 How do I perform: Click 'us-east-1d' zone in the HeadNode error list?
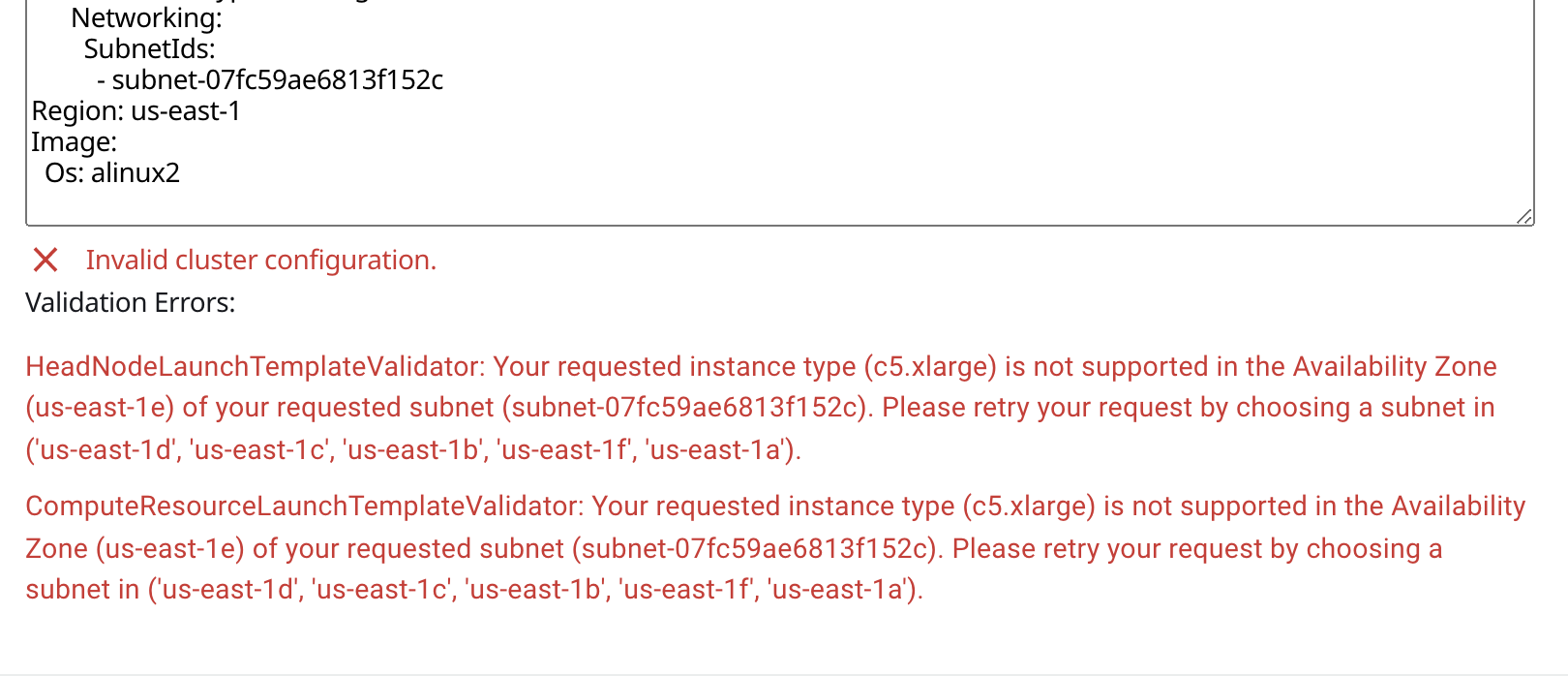(x=106, y=449)
